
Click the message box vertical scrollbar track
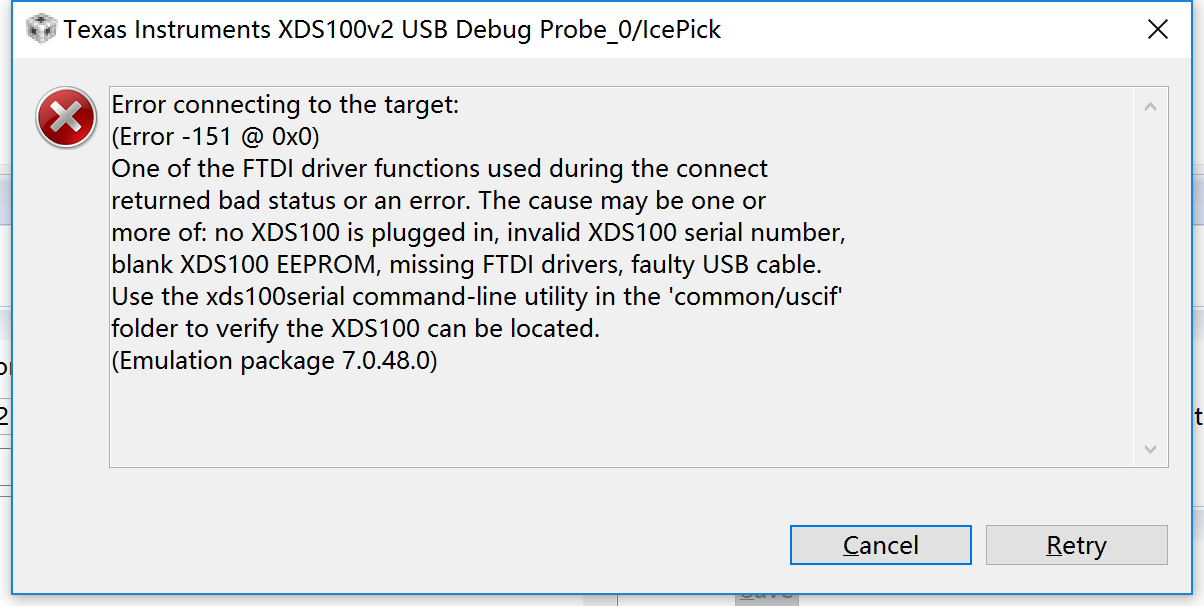[1149, 277]
